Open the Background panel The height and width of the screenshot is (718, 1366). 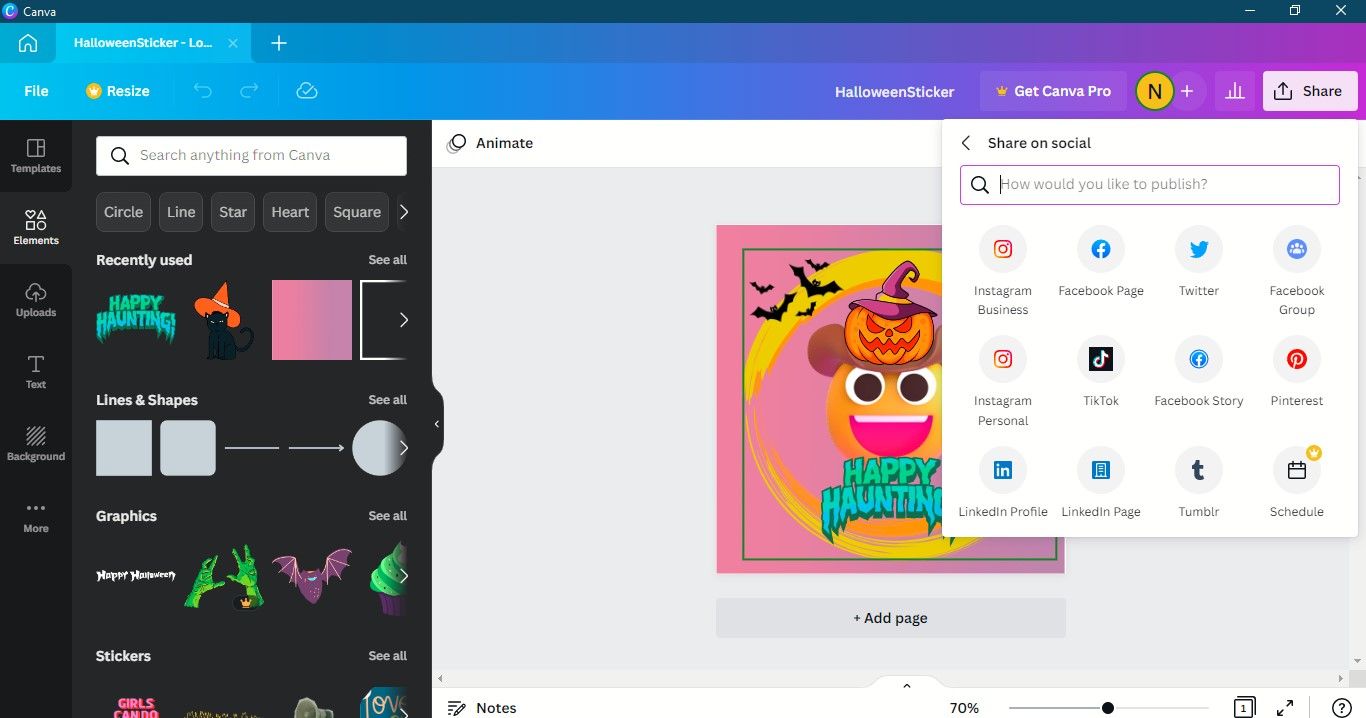(x=36, y=444)
